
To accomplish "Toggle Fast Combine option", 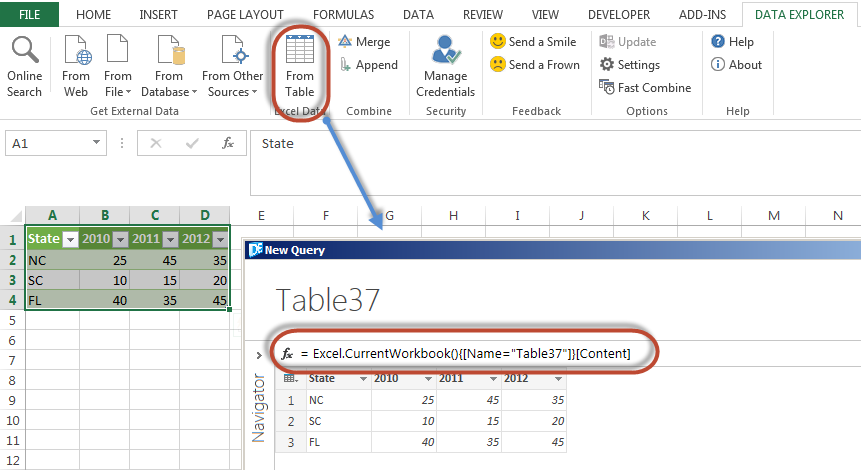I will (645, 88).
